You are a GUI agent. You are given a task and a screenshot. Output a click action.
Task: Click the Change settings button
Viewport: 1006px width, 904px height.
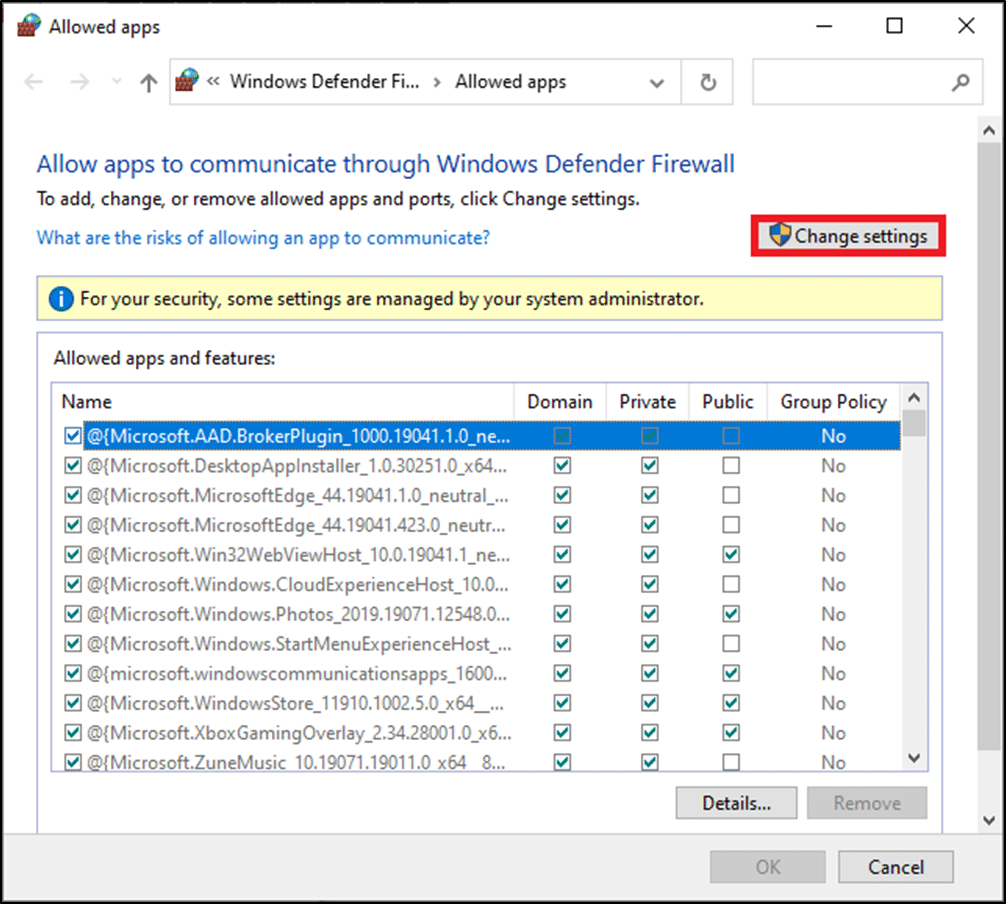[x=848, y=237]
